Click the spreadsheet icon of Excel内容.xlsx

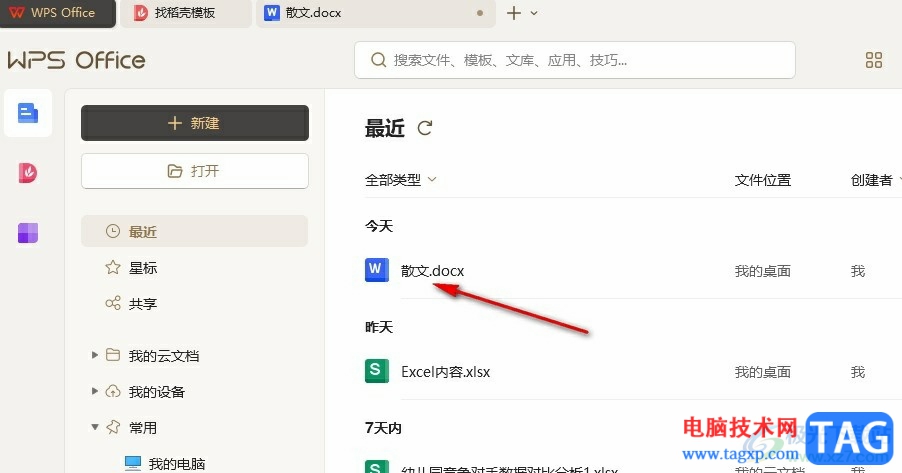pos(377,371)
